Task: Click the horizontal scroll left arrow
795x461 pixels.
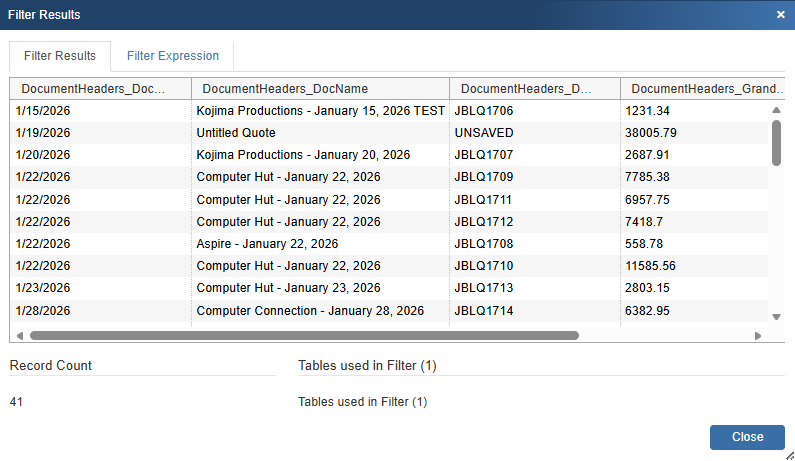Action: pos(17,336)
